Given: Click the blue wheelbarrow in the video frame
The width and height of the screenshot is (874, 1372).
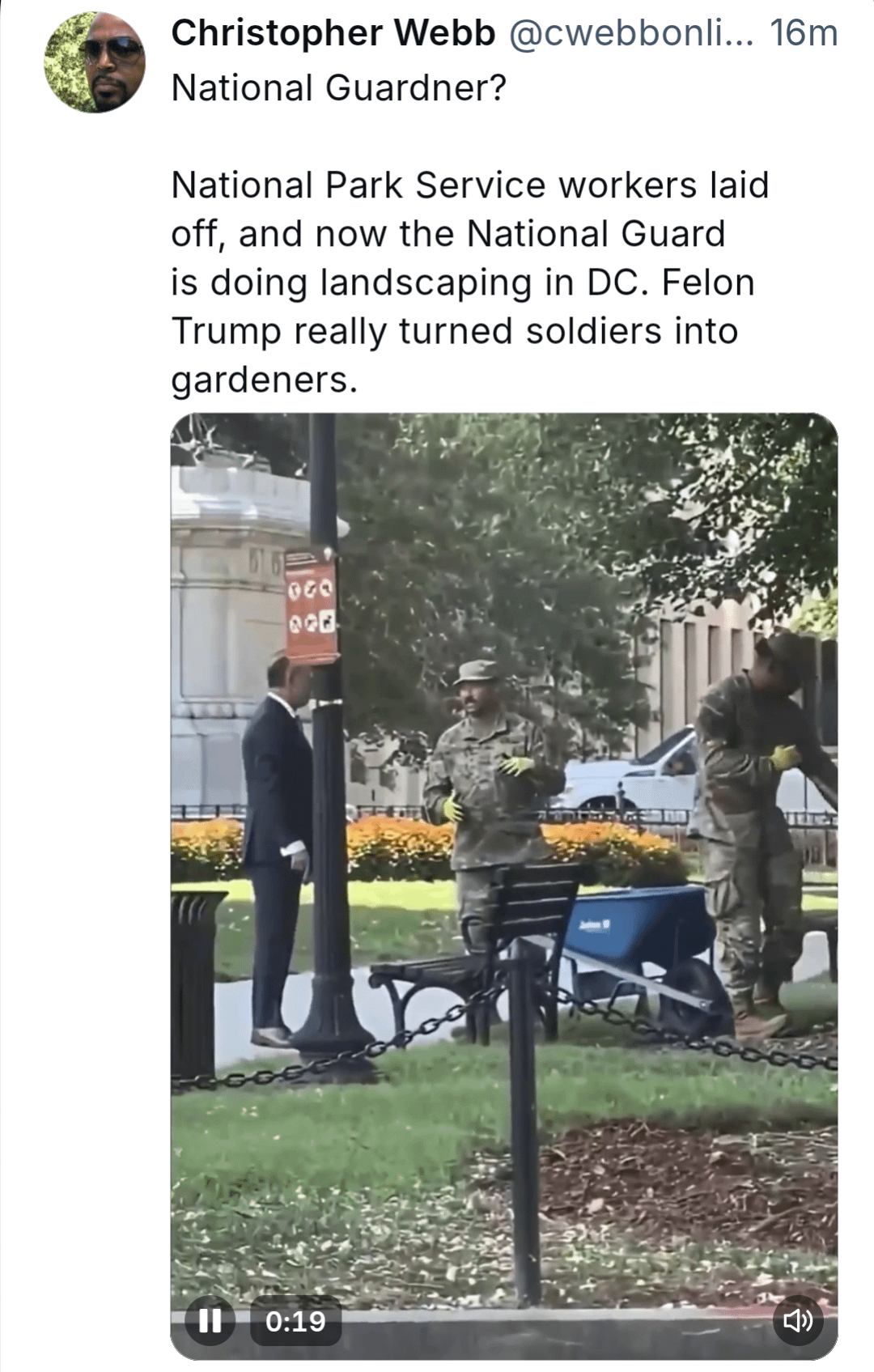Looking at the screenshot, I should point(639,951).
